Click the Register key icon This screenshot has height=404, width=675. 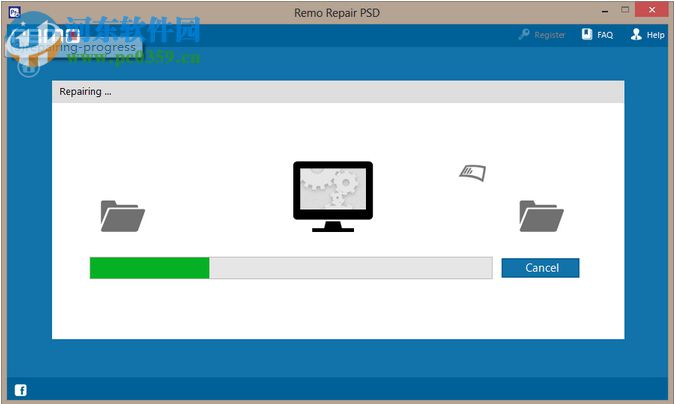pyautogui.click(x=524, y=34)
